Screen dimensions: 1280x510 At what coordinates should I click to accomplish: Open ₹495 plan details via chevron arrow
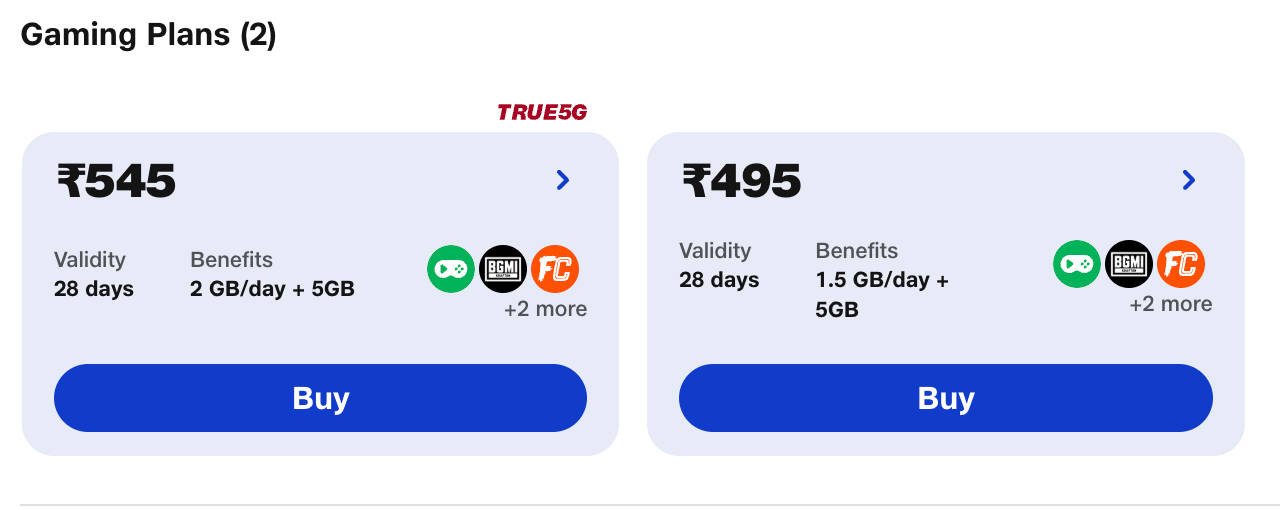coord(1188,180)
